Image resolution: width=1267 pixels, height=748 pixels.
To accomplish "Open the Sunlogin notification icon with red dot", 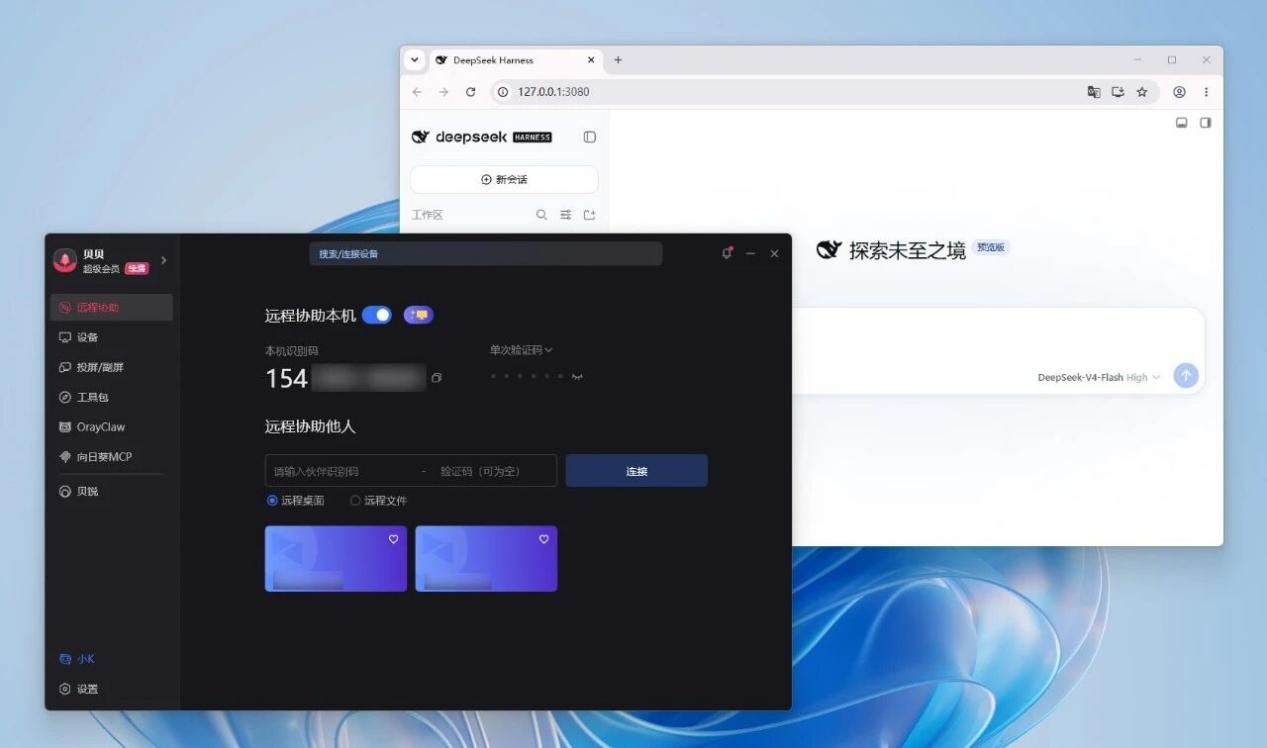I will point(727,253).
